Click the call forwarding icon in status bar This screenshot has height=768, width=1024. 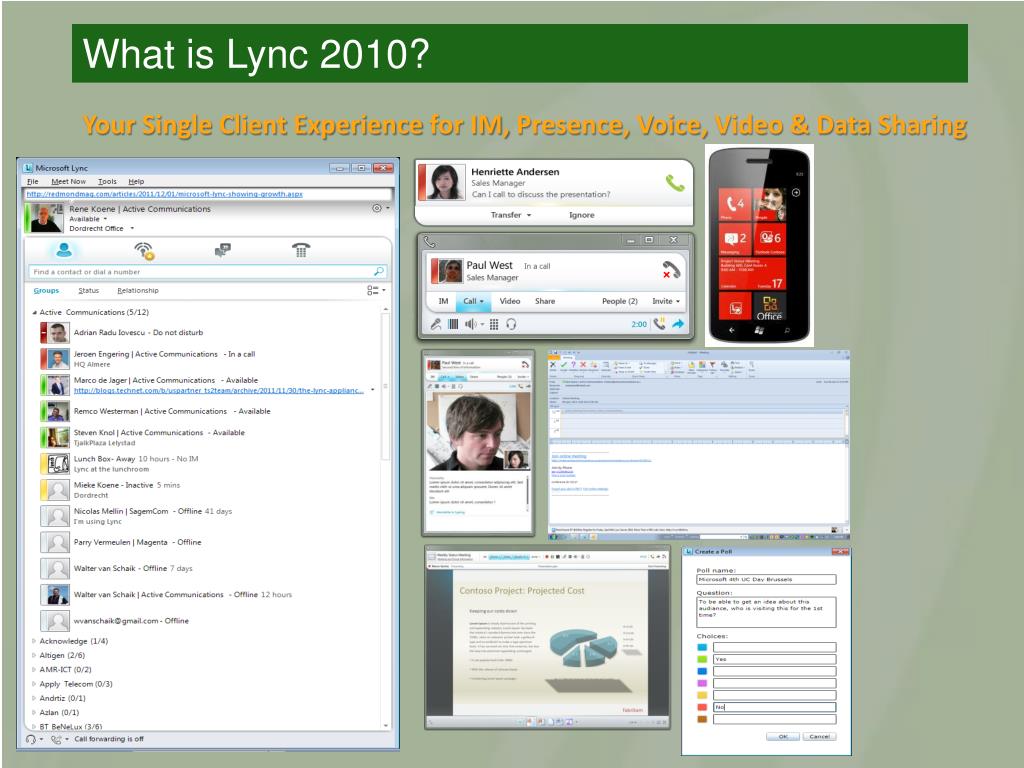tap(56, 739)
